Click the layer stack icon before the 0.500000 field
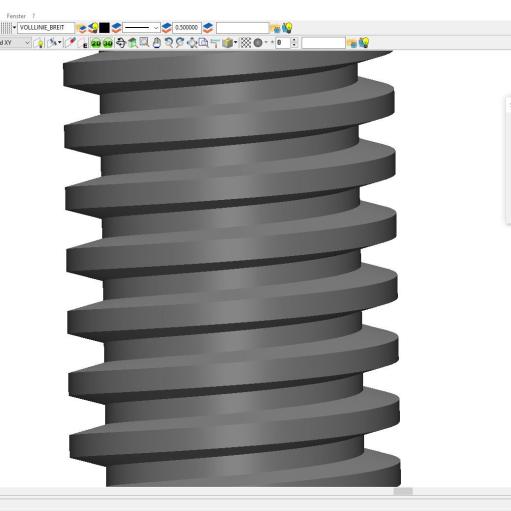The width and height of the screenshot is (511, 511). pyautogui.click(x=167, y=28)
